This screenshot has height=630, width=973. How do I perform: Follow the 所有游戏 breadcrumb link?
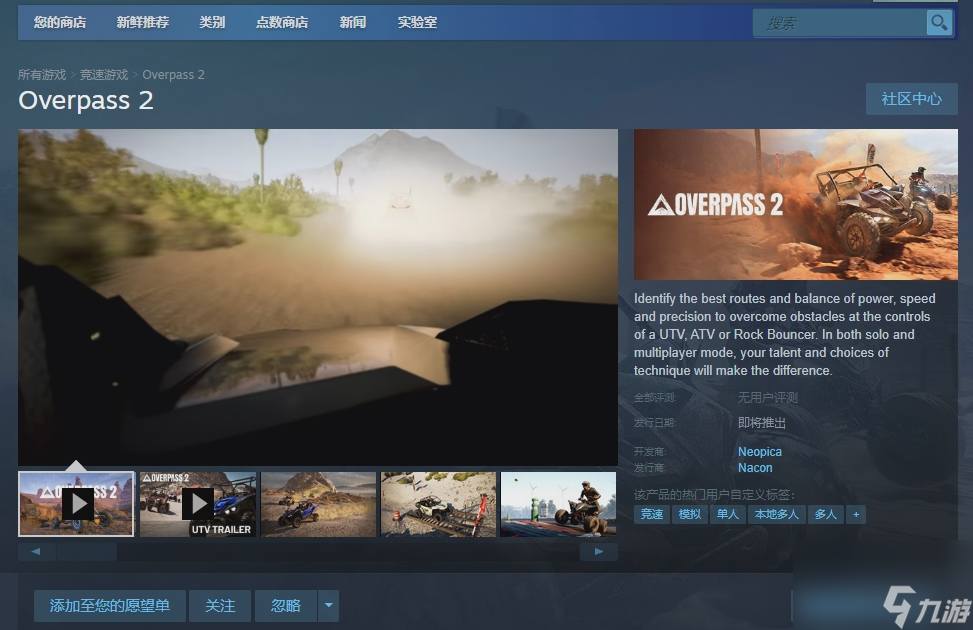[42, 75]
